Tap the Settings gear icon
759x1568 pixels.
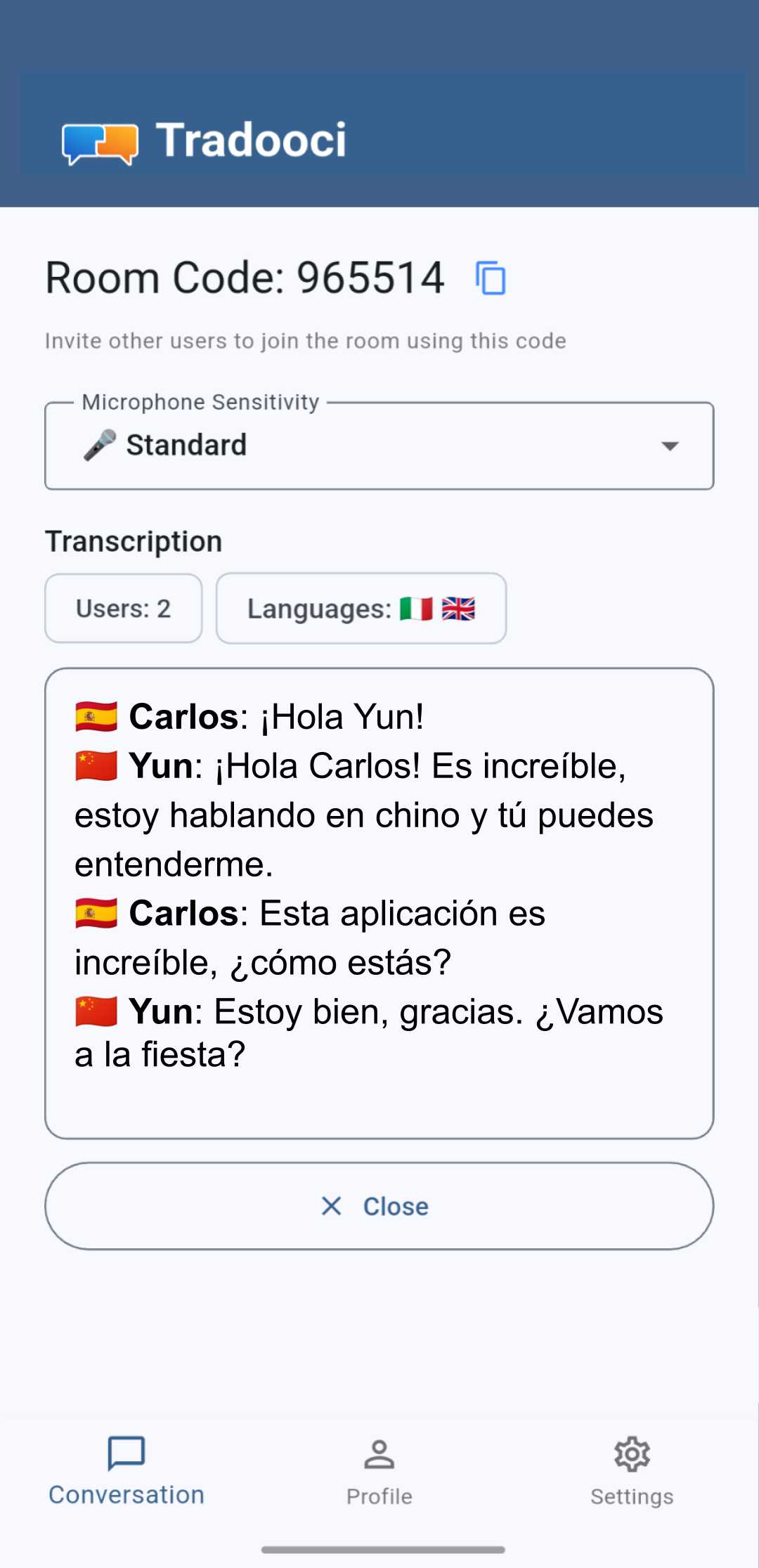tap(632, 1454)
